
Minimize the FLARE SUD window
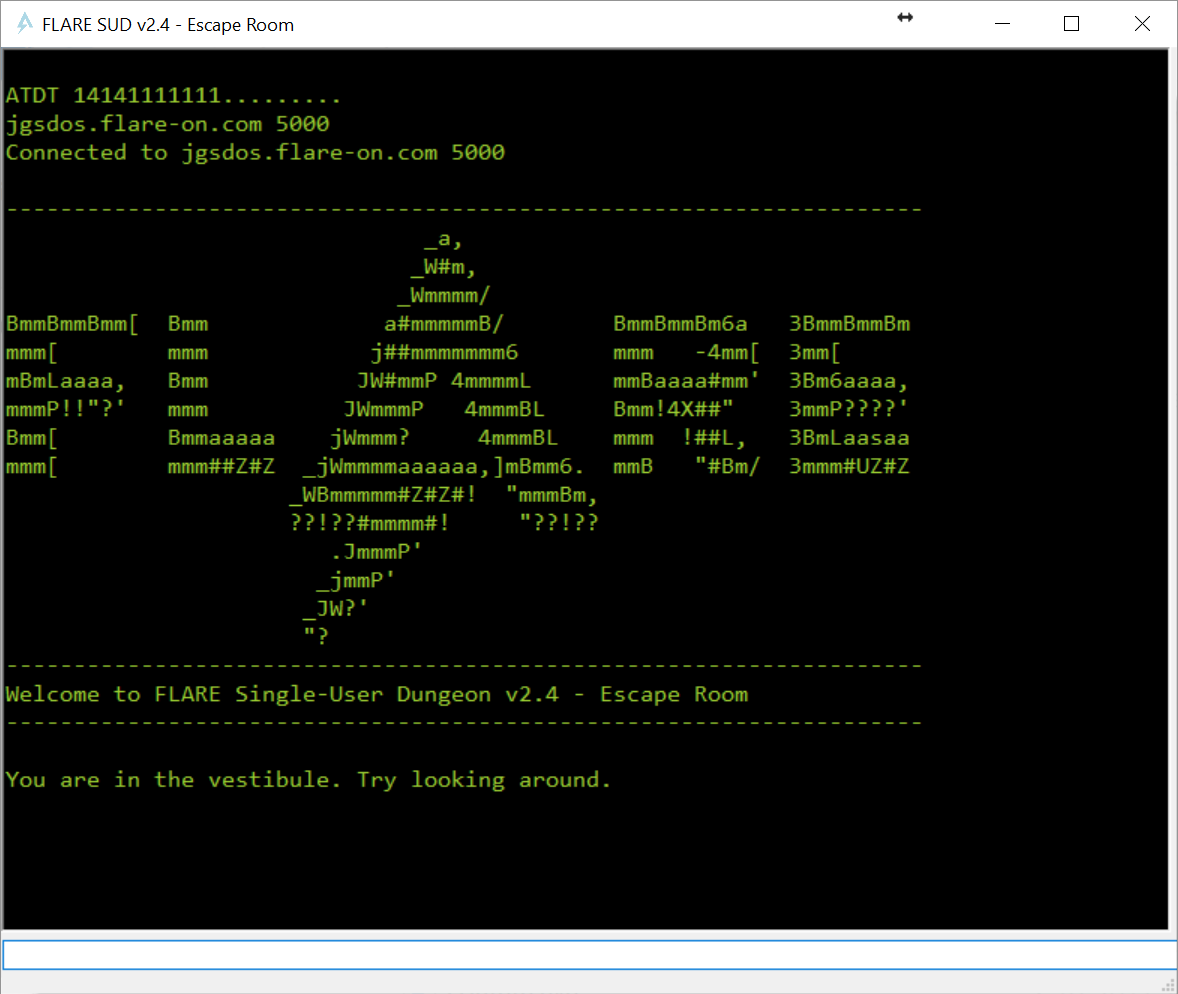1002,22
